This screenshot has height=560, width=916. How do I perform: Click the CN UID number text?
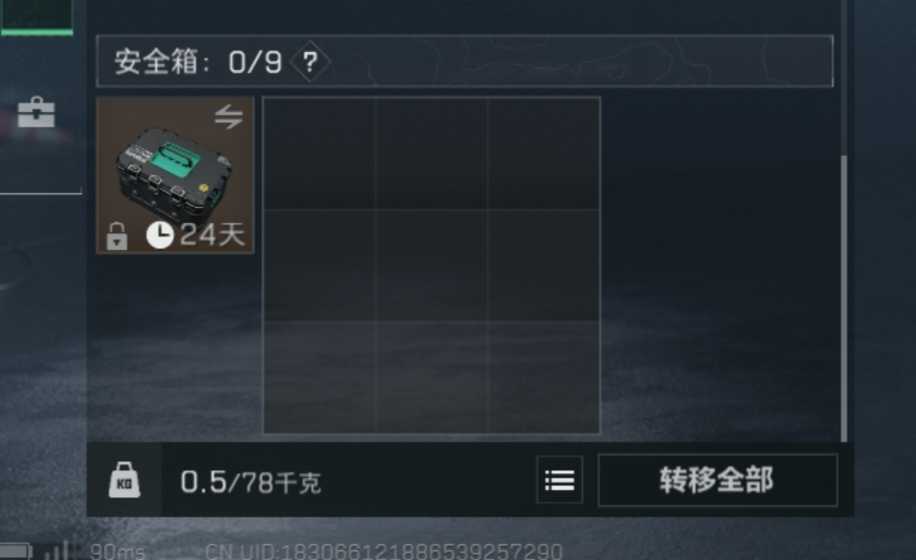point(384,551)
